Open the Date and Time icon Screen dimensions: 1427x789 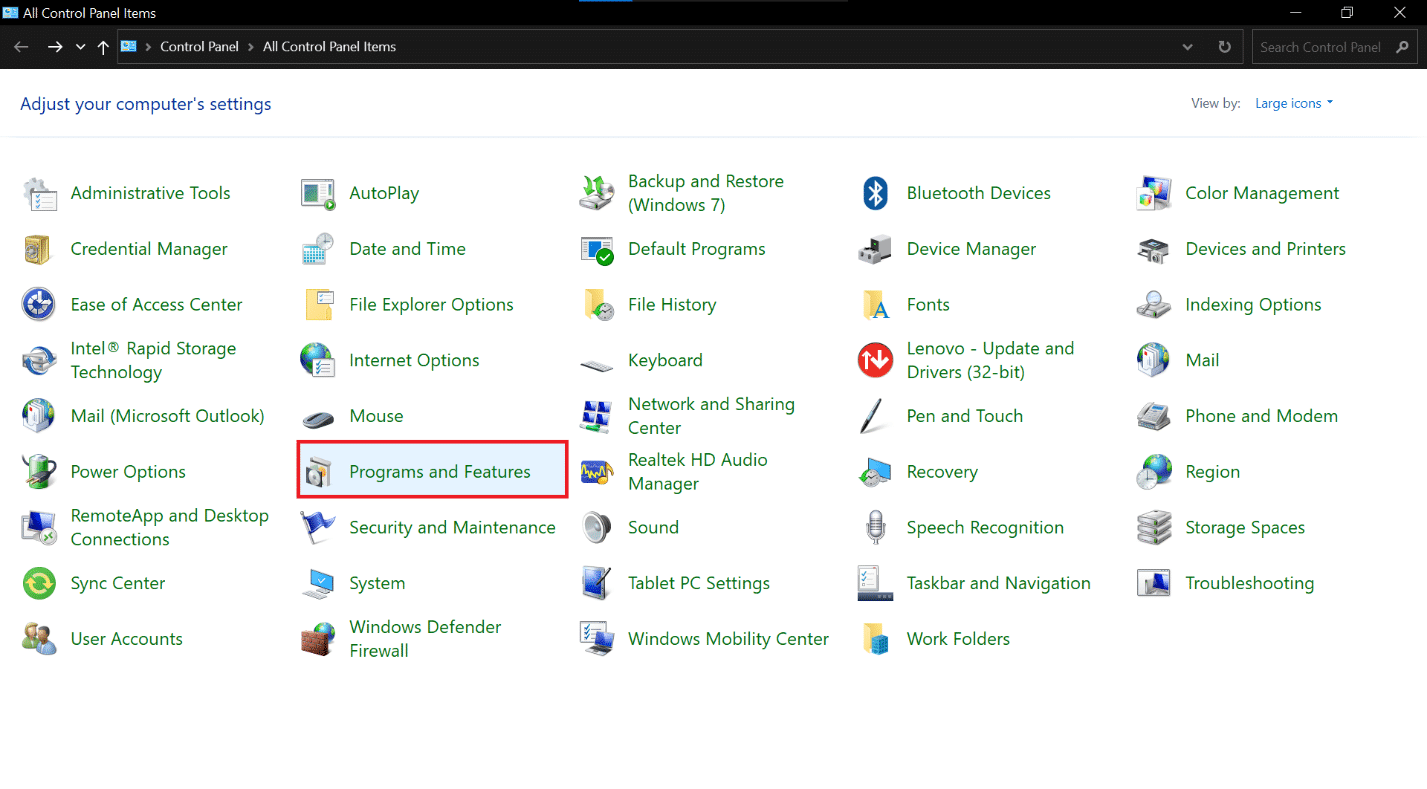point(318,249)
